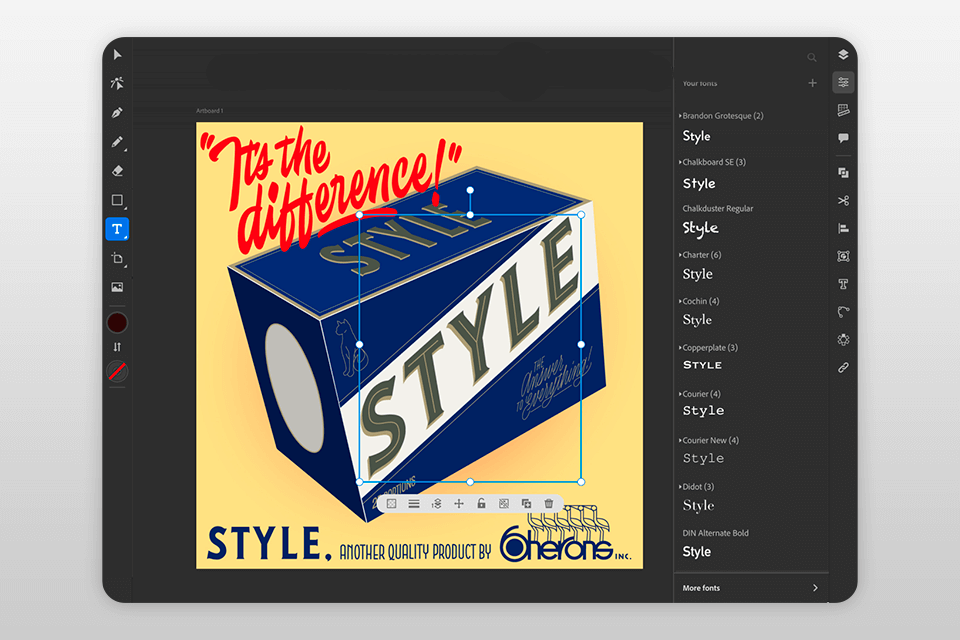Open the Layers panel icon
Screen dimensions: 960x640
[x=843, y=55]
